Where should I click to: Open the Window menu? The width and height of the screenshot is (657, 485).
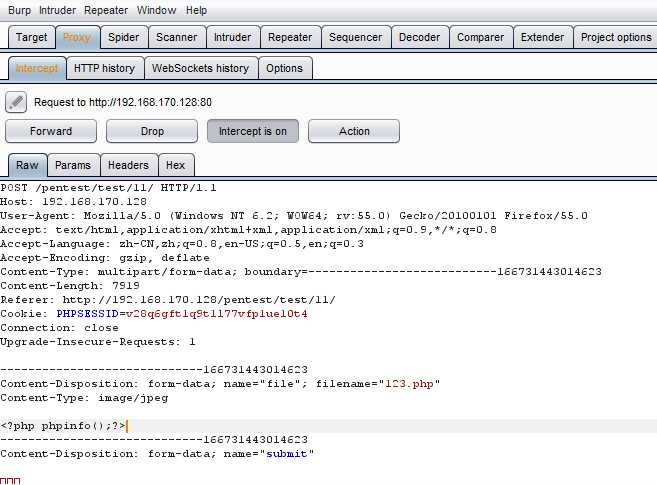pyautogui.click(x=156, y=10)
